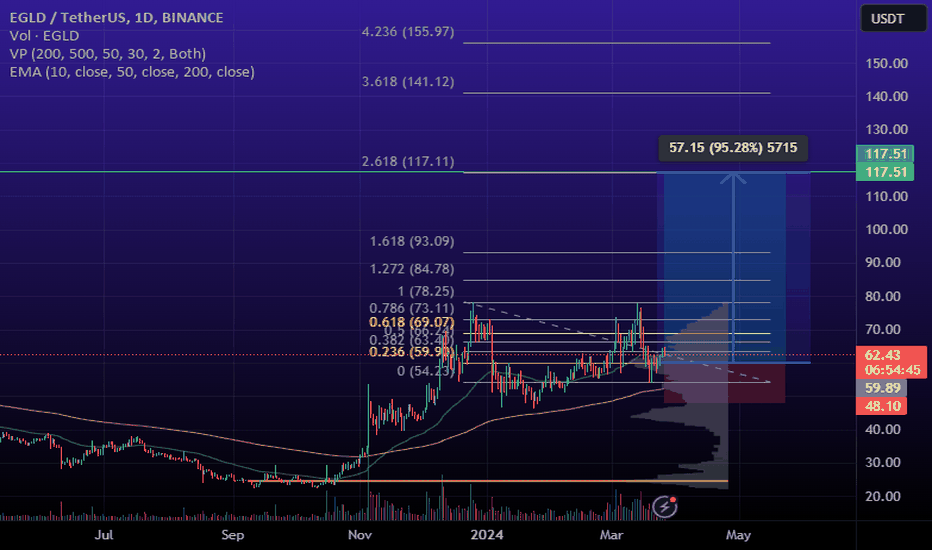Click the green 117.51 target price tag
Screen dimensions: 932x550
[x=886, y=172]
